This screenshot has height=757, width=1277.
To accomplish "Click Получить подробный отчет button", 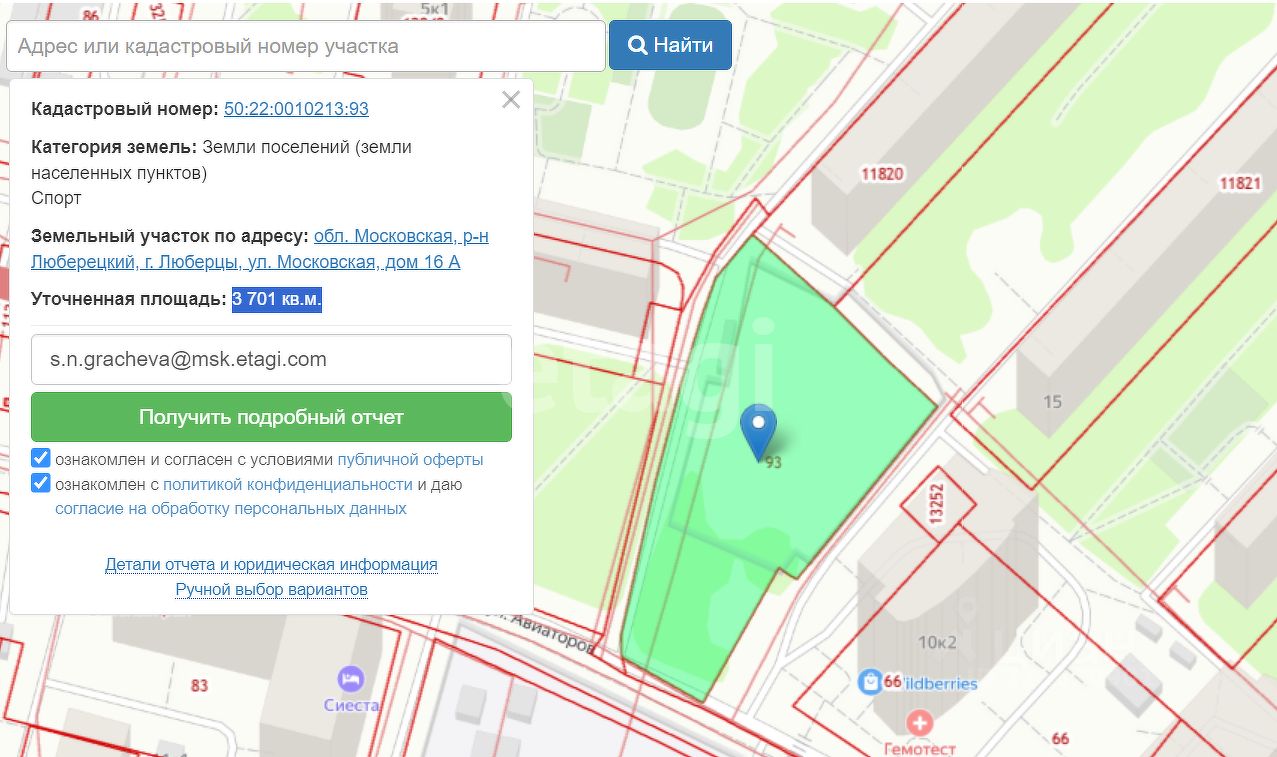I will pos(271,417).
